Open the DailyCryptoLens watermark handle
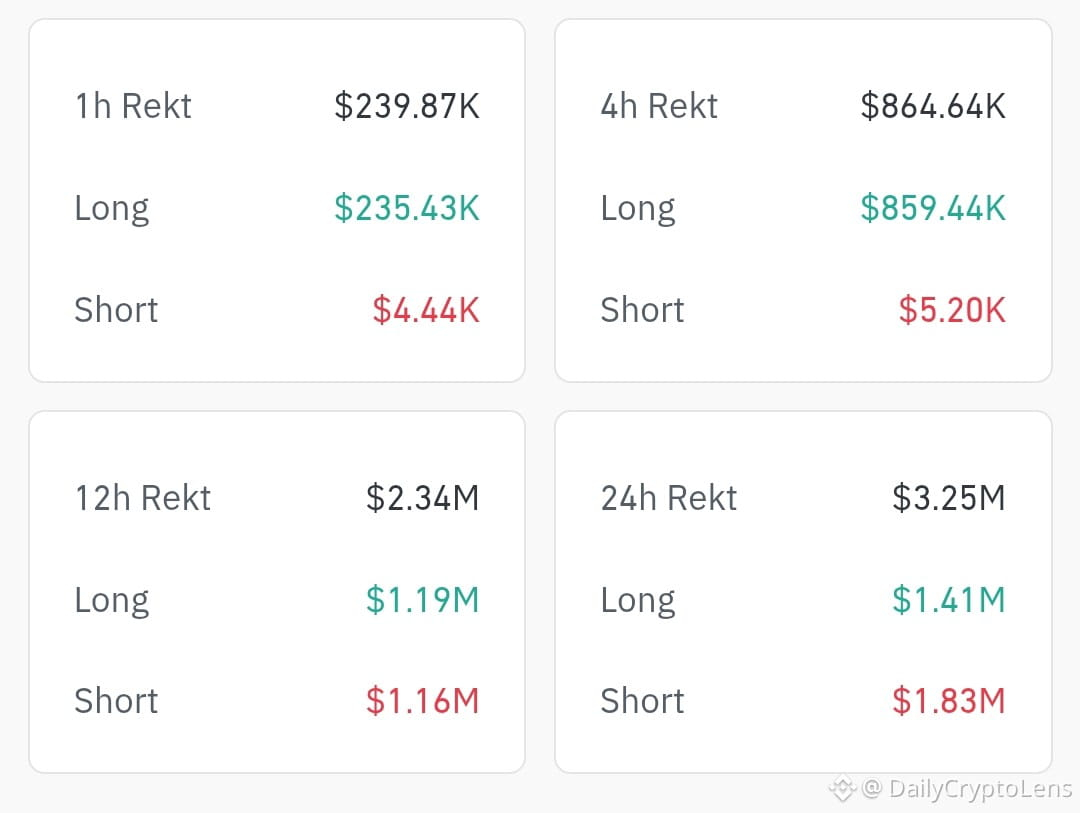Image resolution: width=1080 pixels, height=813 pixels. tap(967, 789)
